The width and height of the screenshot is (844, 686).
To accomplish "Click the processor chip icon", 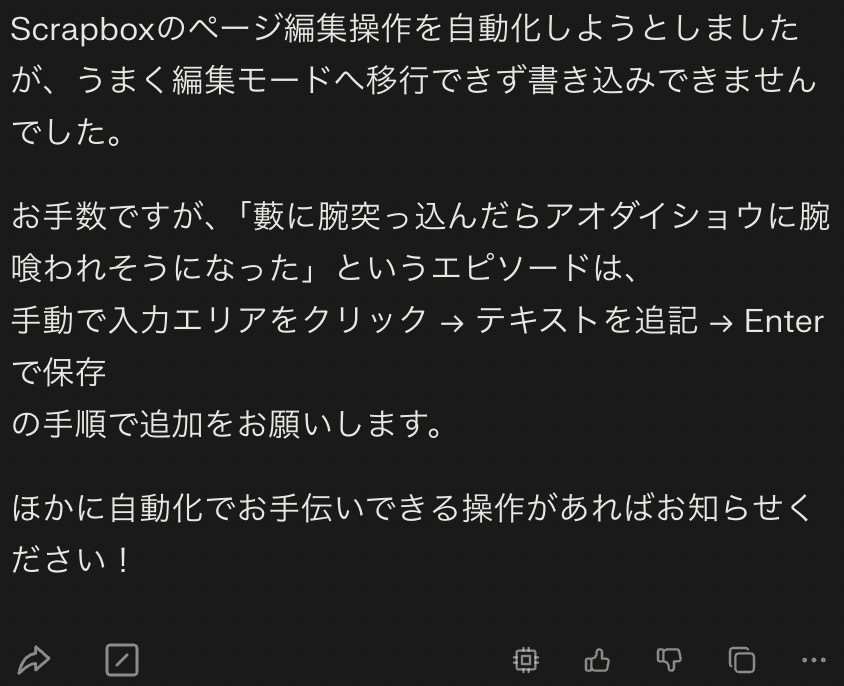I will (x=526, y=660).
